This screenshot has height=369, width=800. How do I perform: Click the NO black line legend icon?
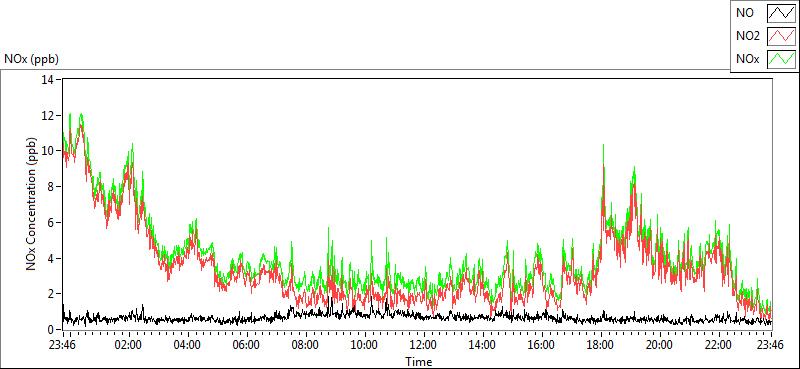pyautogui.click(x=781, y=14)
